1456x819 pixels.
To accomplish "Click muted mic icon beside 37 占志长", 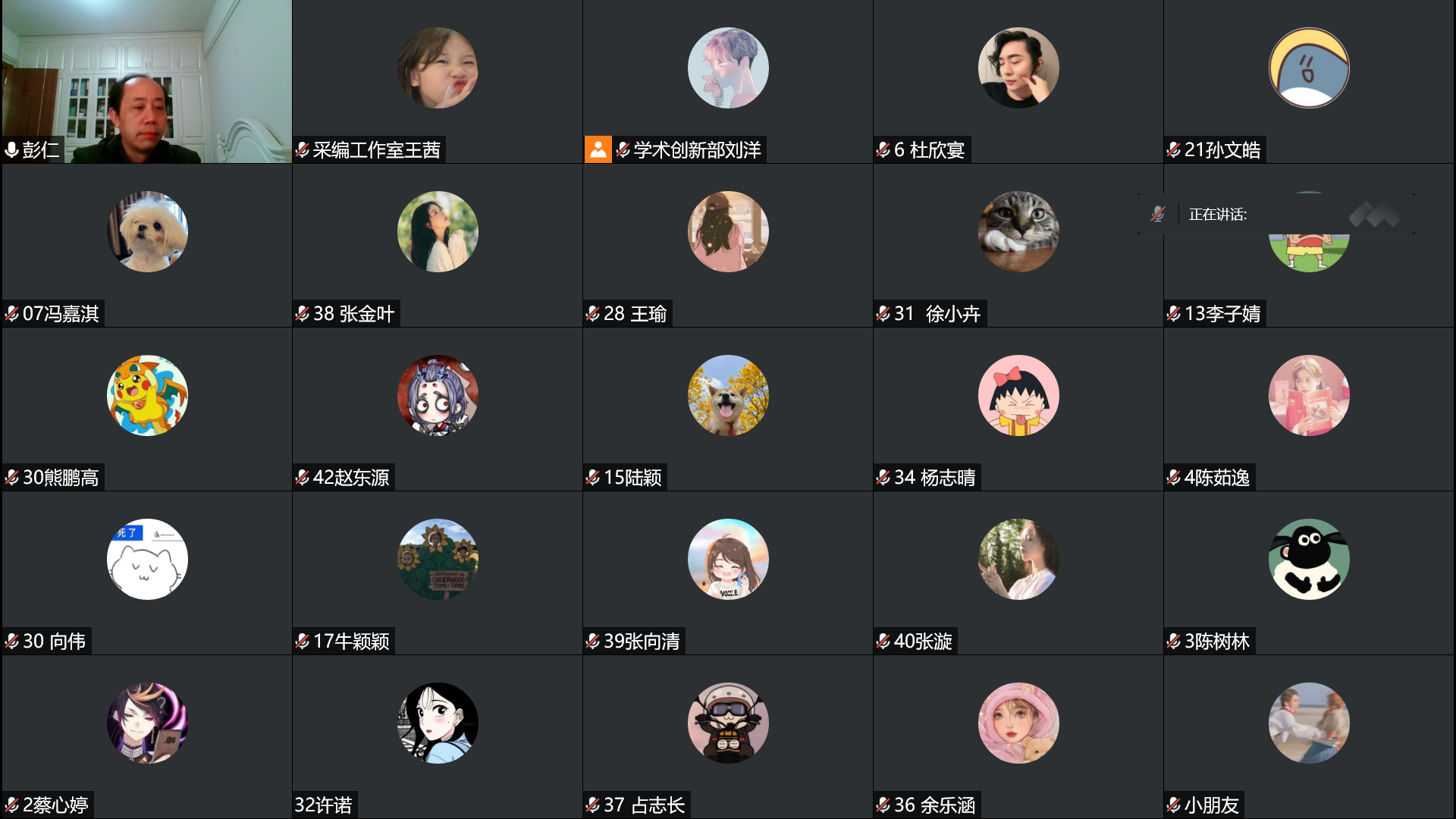I will (x=593, y=805).
